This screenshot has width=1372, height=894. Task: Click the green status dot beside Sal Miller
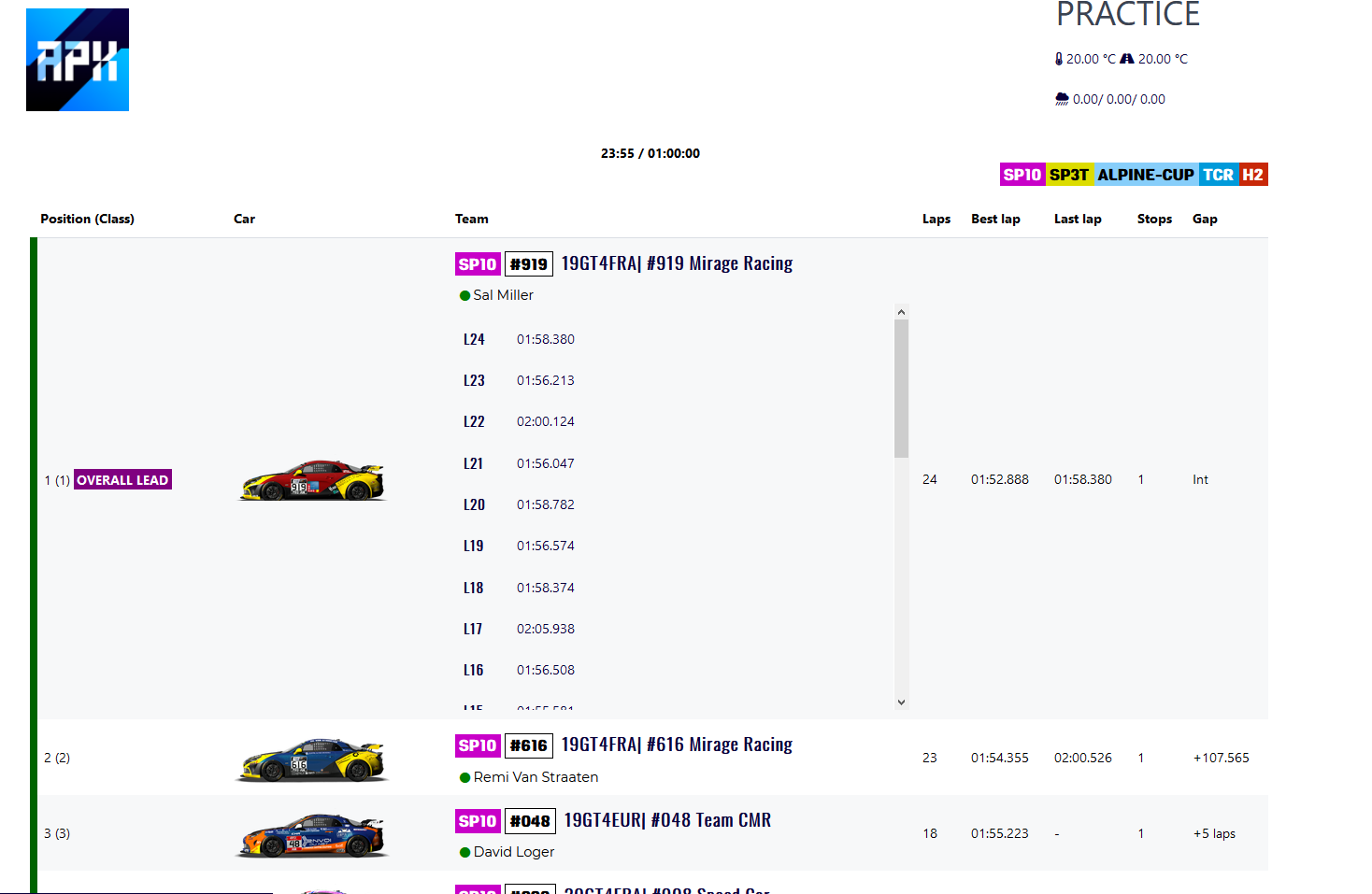click(464, 296)
